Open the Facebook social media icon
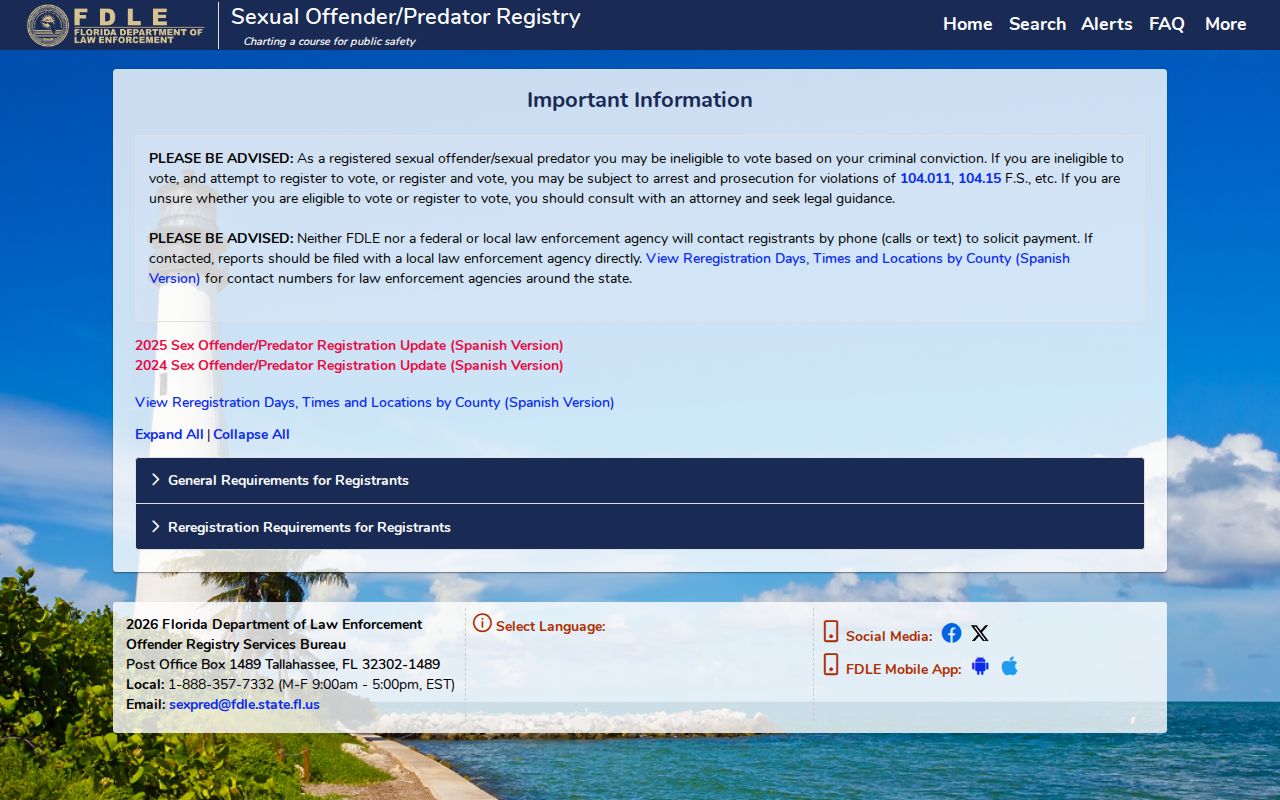1280x800 pixels. point(951,633)
